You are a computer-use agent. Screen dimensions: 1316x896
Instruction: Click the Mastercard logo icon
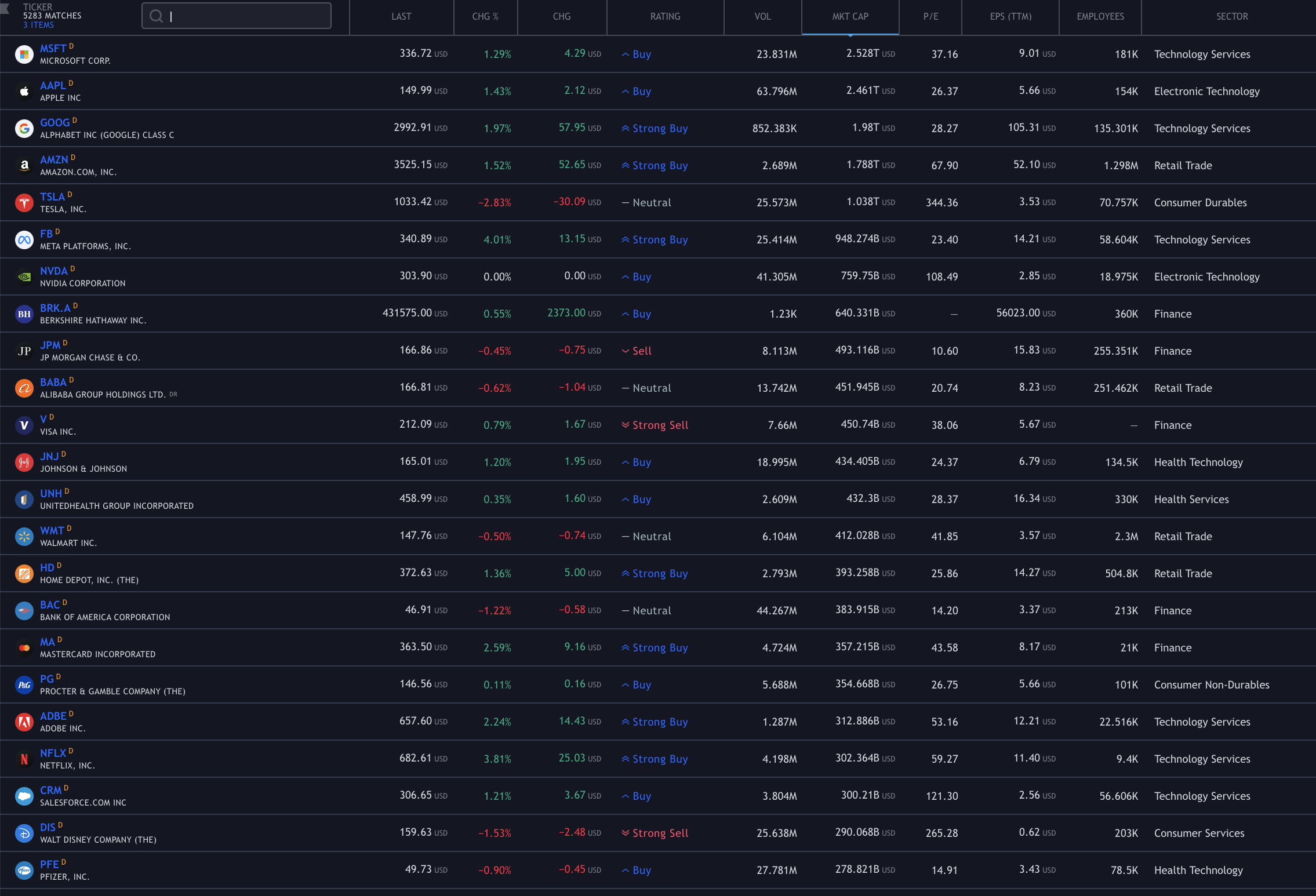click(x=24, y=647)
